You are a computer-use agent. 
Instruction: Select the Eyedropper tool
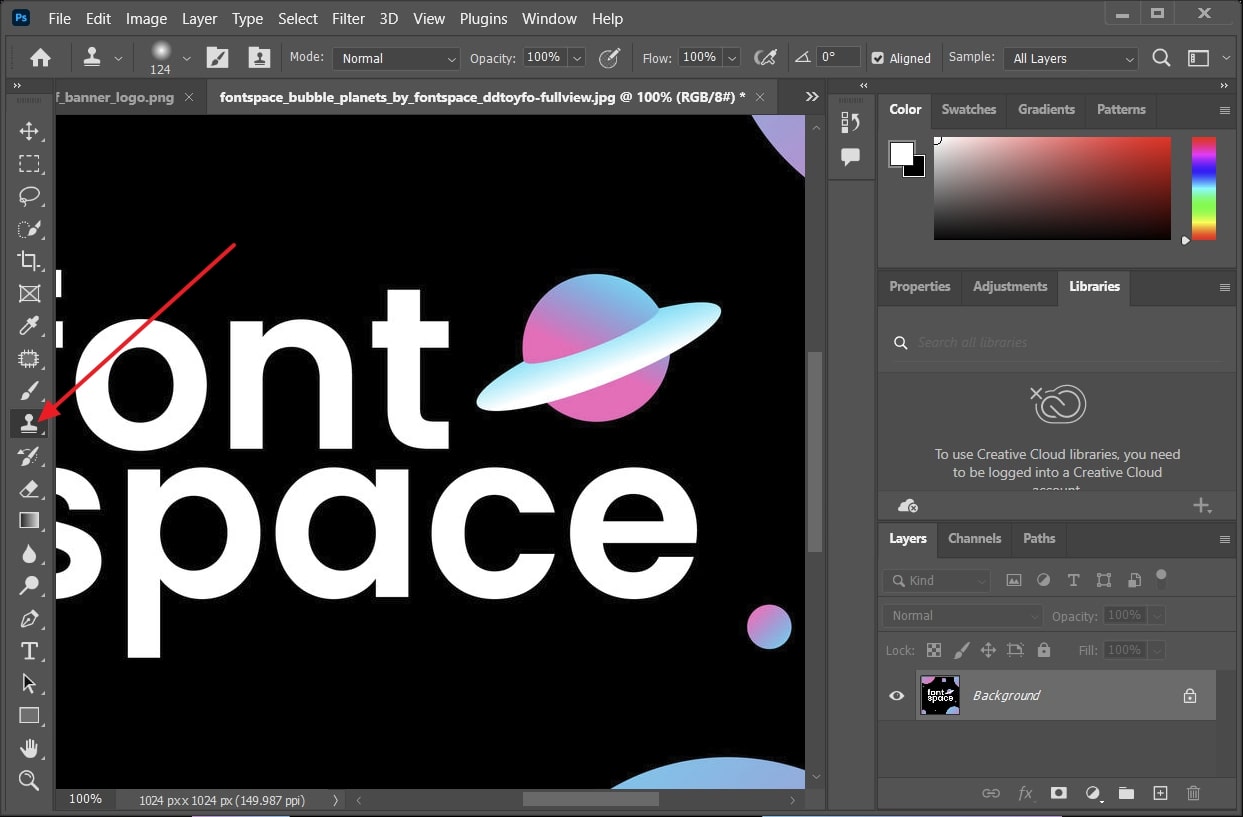coord(29,326)
